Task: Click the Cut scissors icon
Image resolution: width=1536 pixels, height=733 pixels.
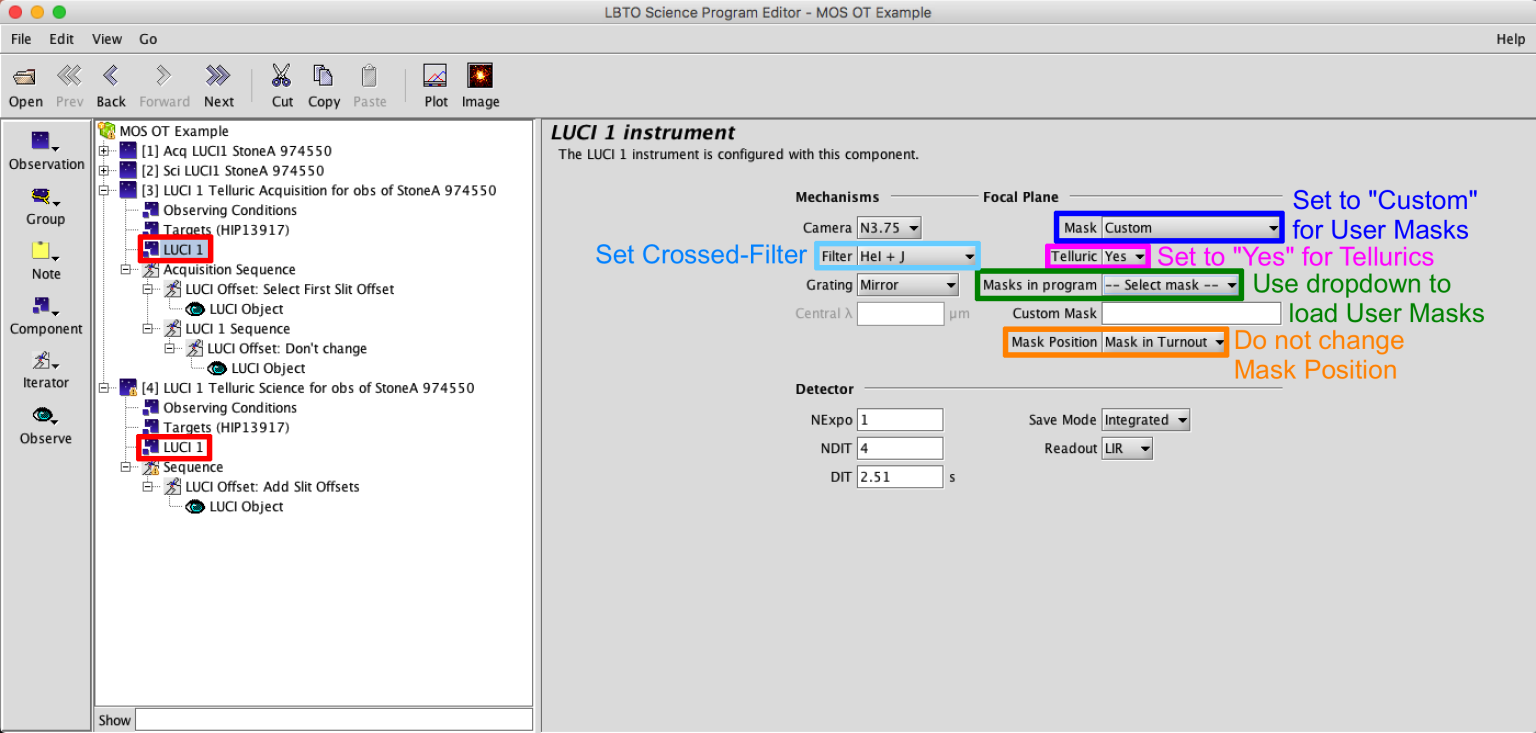Action: pyautogui.click(x=282, y=77)
